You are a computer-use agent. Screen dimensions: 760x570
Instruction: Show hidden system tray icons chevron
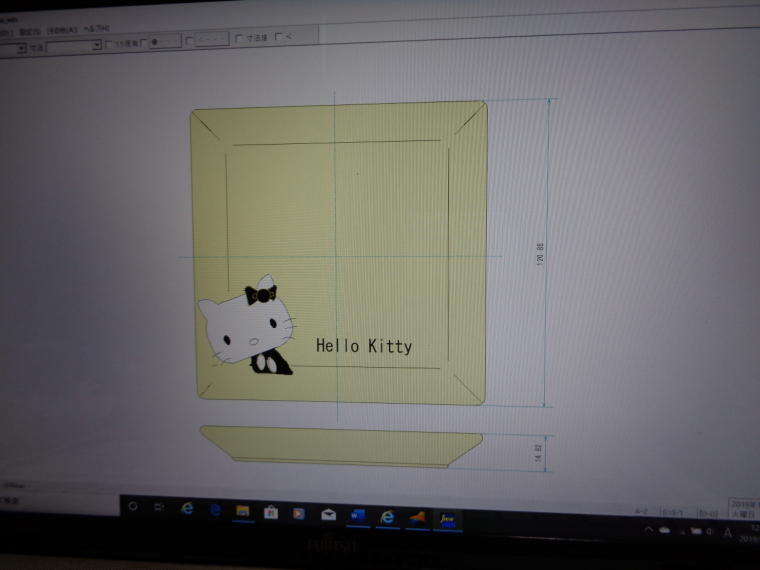tap(649, 530)
